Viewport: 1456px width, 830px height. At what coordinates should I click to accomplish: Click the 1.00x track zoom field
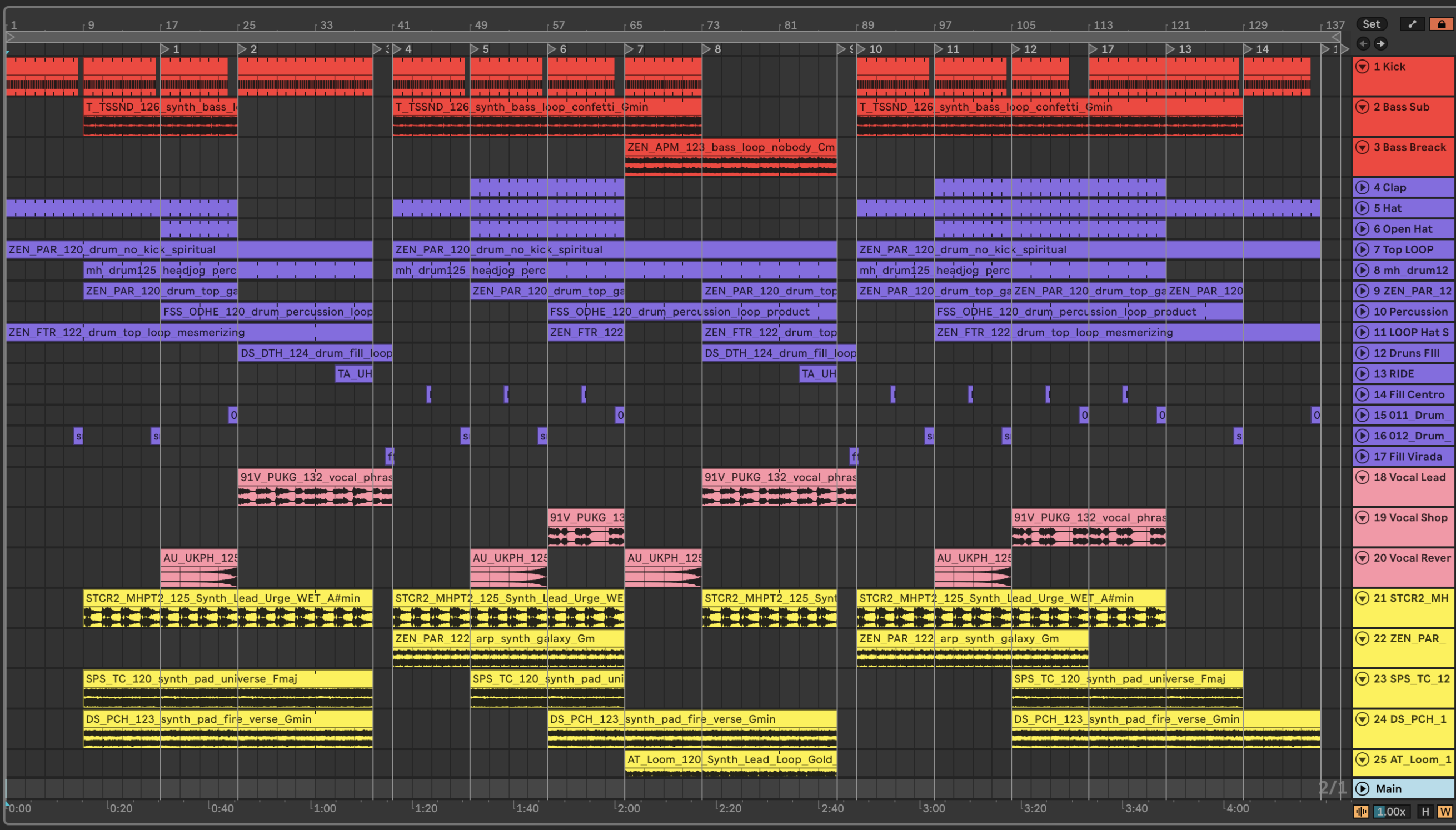point(1391,811)
